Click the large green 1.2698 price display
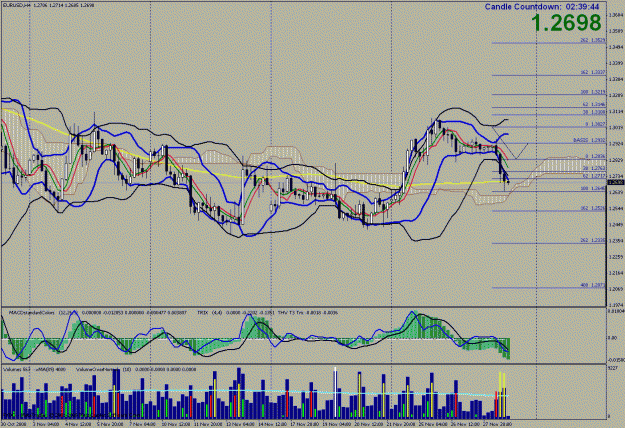The height and width of the screenshot is (428, 625). (x=566, y=23)
